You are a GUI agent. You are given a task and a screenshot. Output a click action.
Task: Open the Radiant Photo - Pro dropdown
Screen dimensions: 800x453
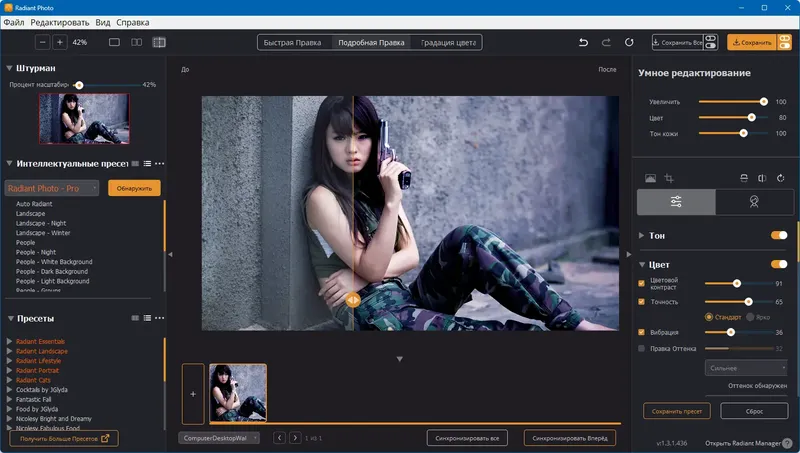pyautogui.click(x=52, y=188)
